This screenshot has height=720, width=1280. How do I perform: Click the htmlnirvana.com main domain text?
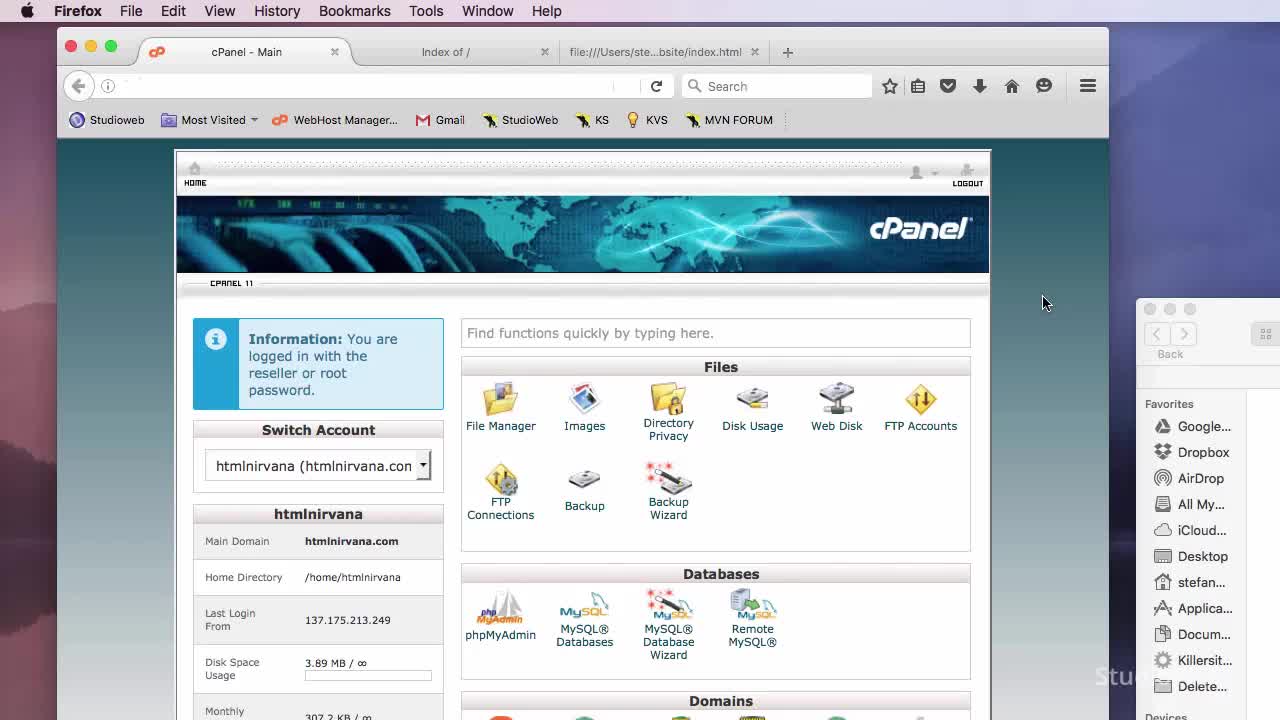point(351,541)
